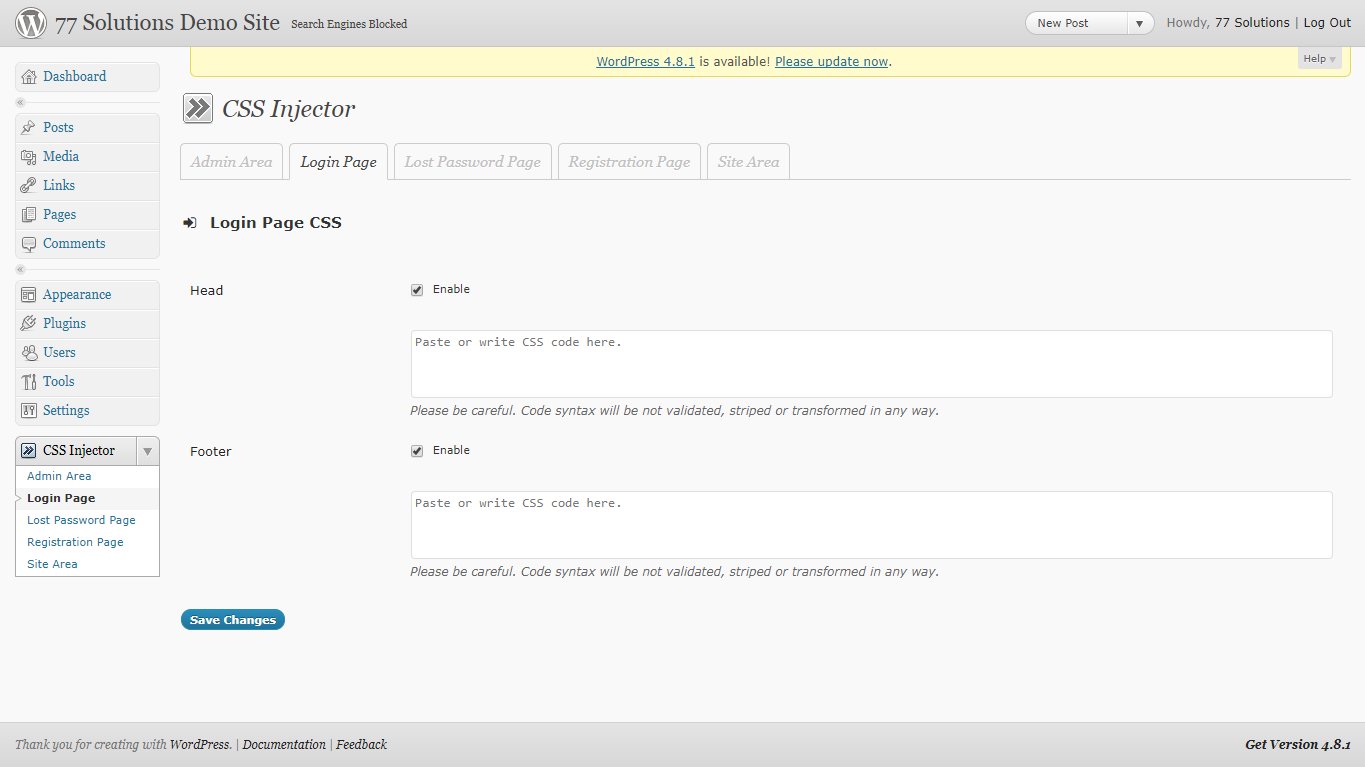Open the Documentation footer link
Image resolution: width=1365 pixels, height=767 pixels.
284,744
